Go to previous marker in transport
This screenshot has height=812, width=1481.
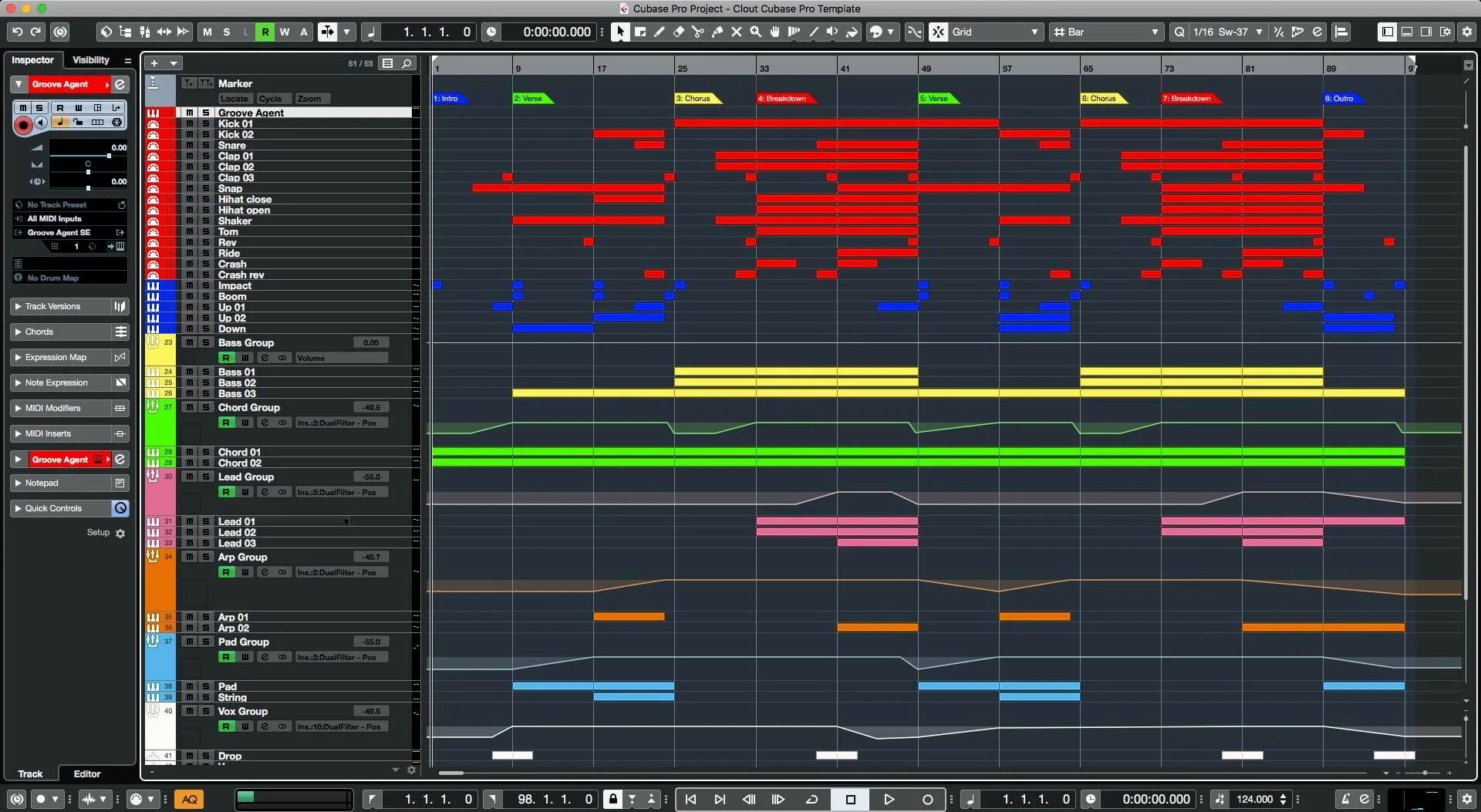690,799
